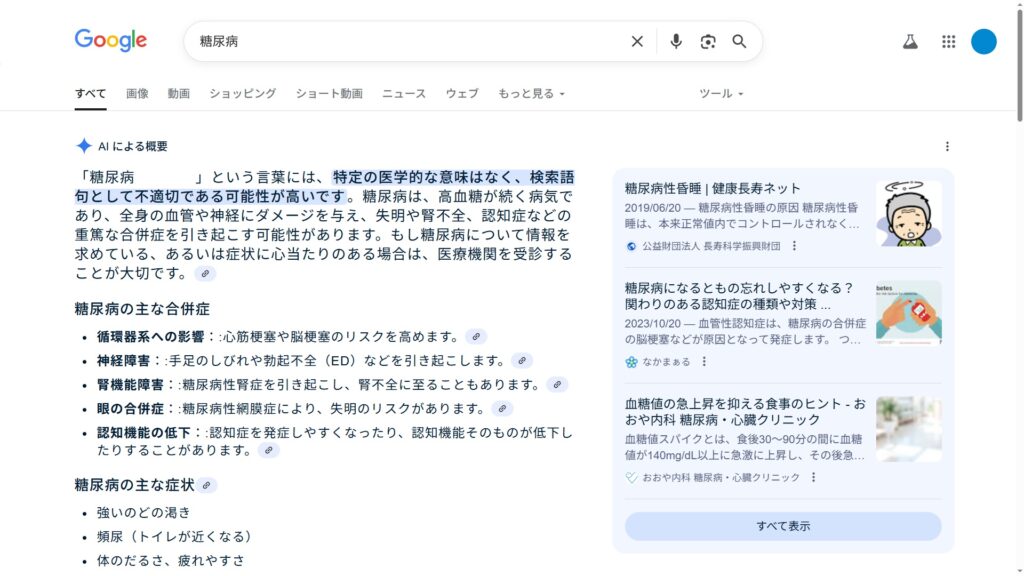Focus the search field containing 糖尿病
1024x576 pixels.
(x=400, y=41)
